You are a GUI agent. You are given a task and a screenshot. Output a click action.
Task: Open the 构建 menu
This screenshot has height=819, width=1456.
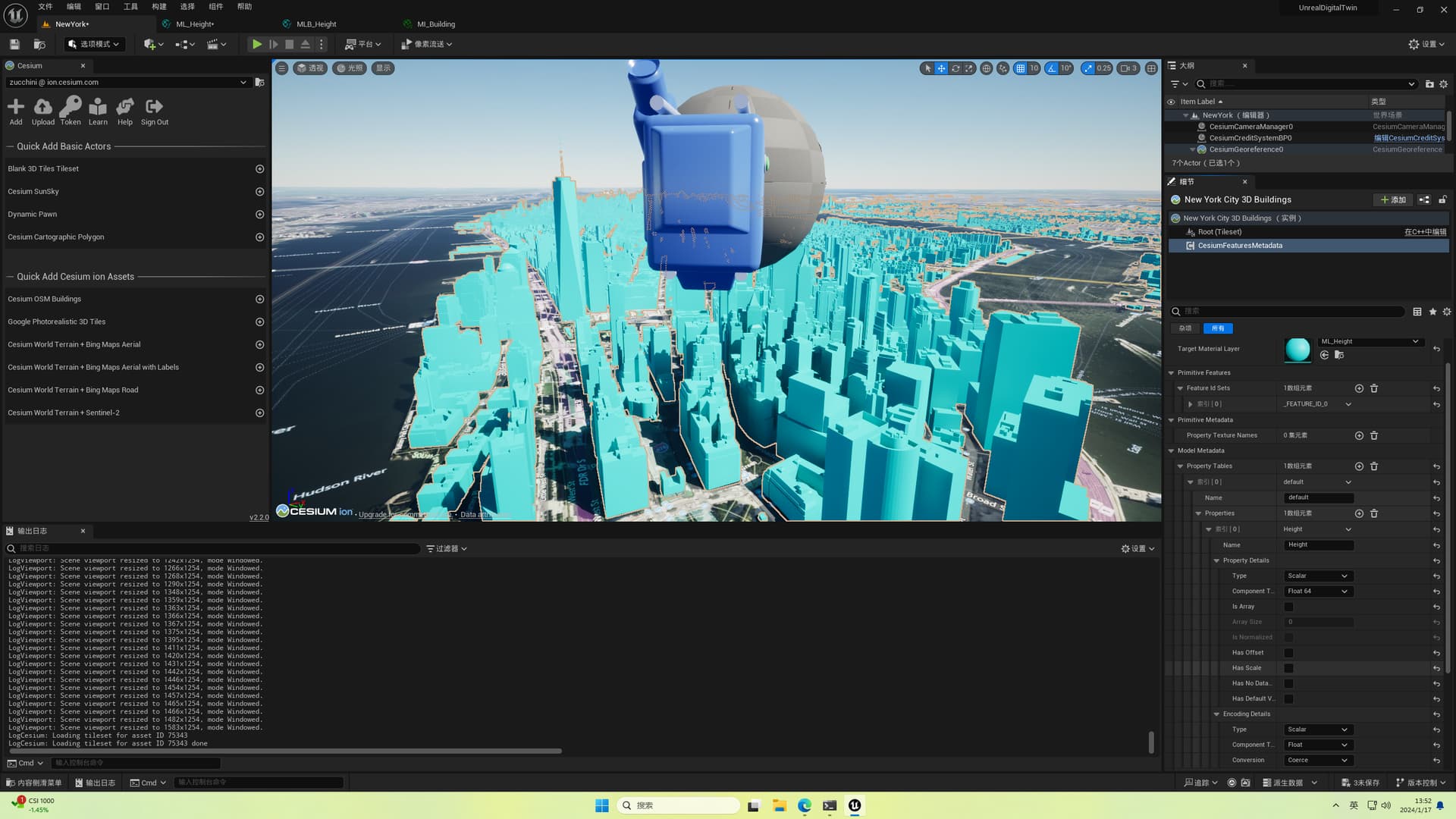click(x=158, y=7)
